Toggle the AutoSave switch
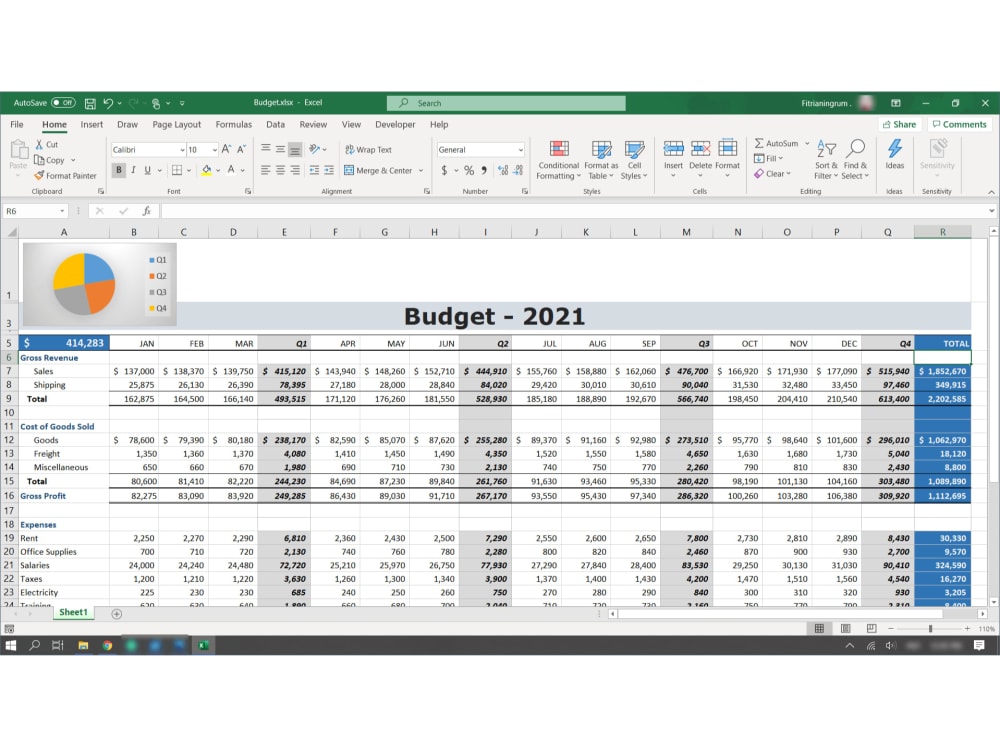Image resolution: width=1000 pixels, height=750 pixels. (x=63, y=103)
